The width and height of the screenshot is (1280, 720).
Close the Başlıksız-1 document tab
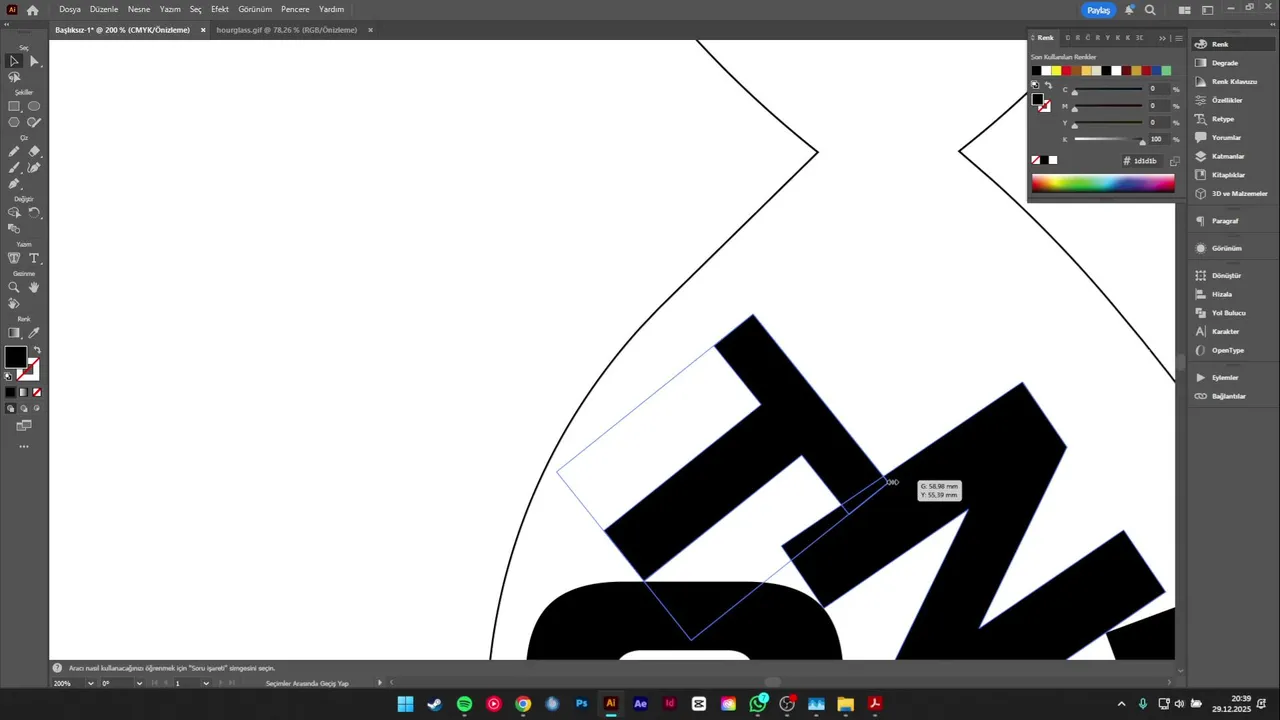pyautogui.click(x=203, y=30)
